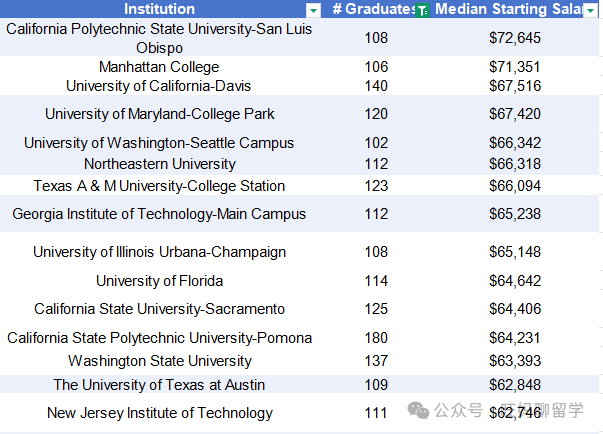
Task: Select the $72,645 salary cell
Action: [515, 38]
